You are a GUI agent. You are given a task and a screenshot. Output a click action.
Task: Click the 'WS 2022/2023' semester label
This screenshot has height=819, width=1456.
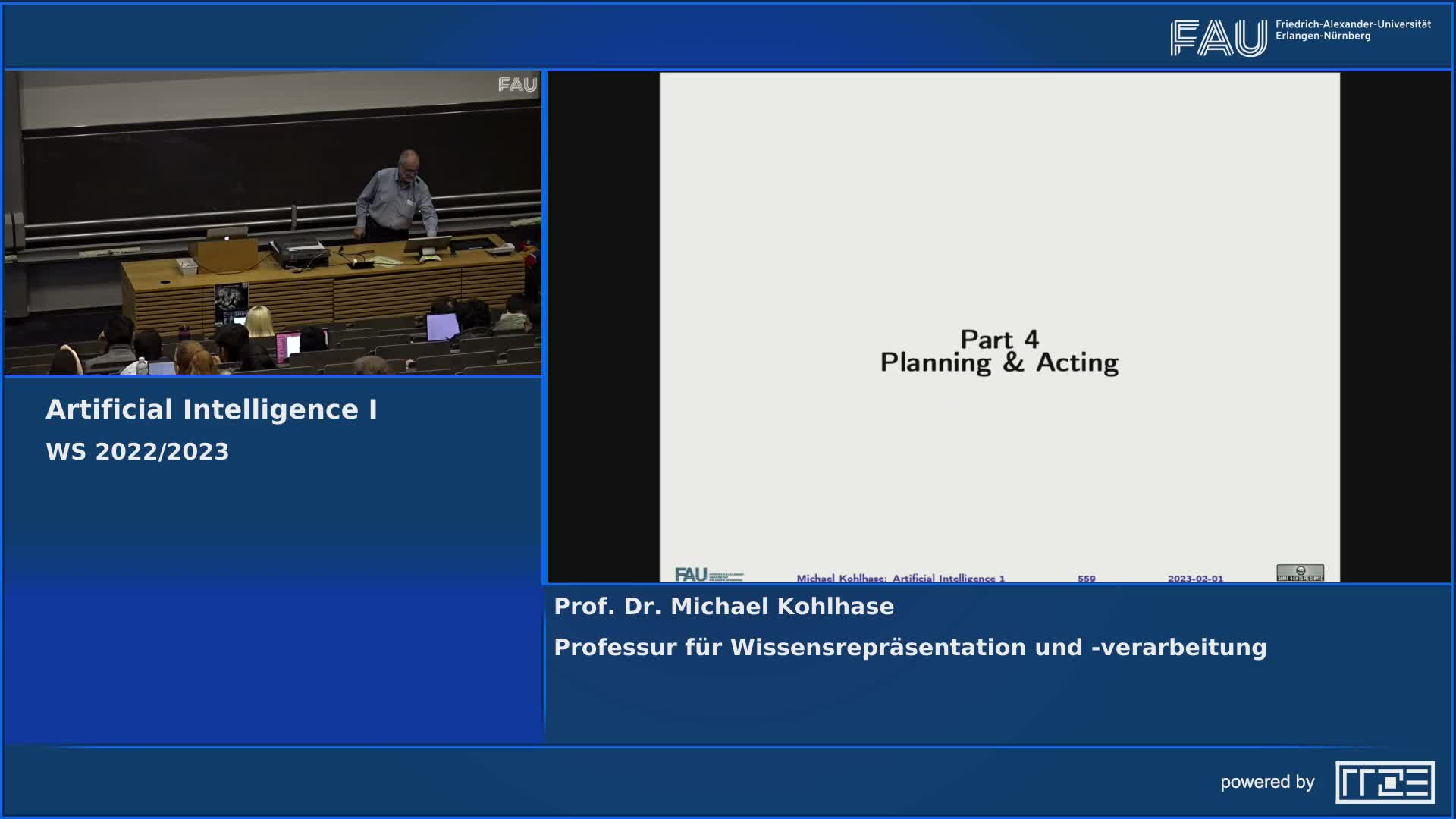tap(137, 452)
